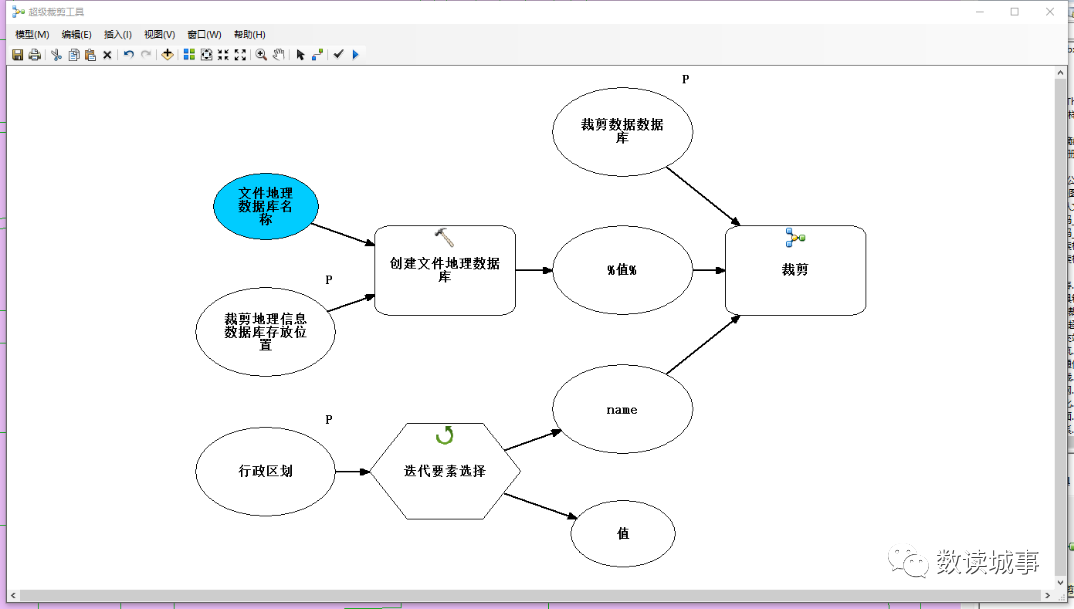Click the Add Data plus icon
Image resolution: width=1074 pixels, height=609 pixels.
click(x=167, y=55)
